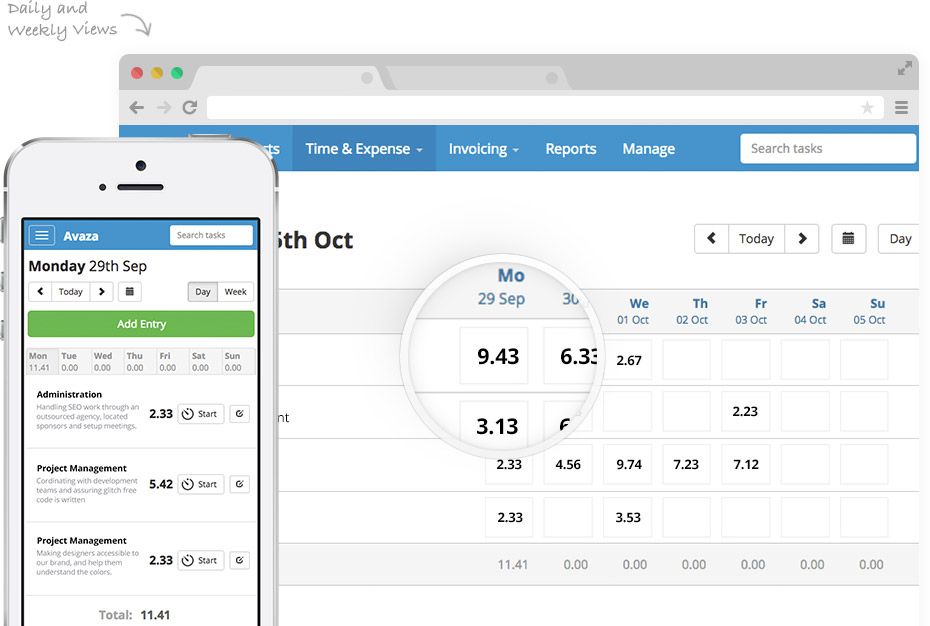The image size is (930, 626).
Task: Reload the page with the browser refresh icon
Action: tap(190, 107)
